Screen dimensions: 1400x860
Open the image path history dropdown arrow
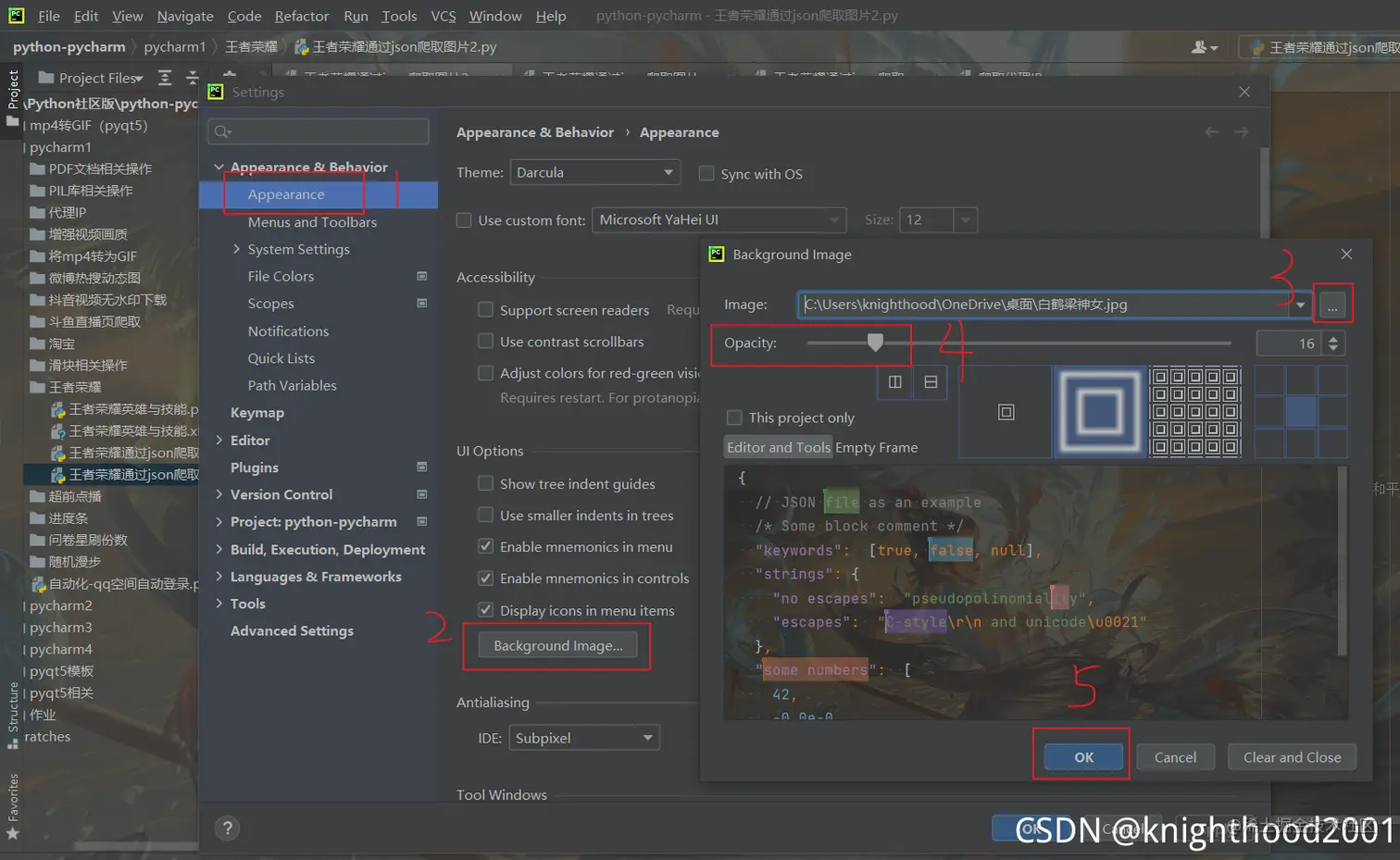(1300, 305)
